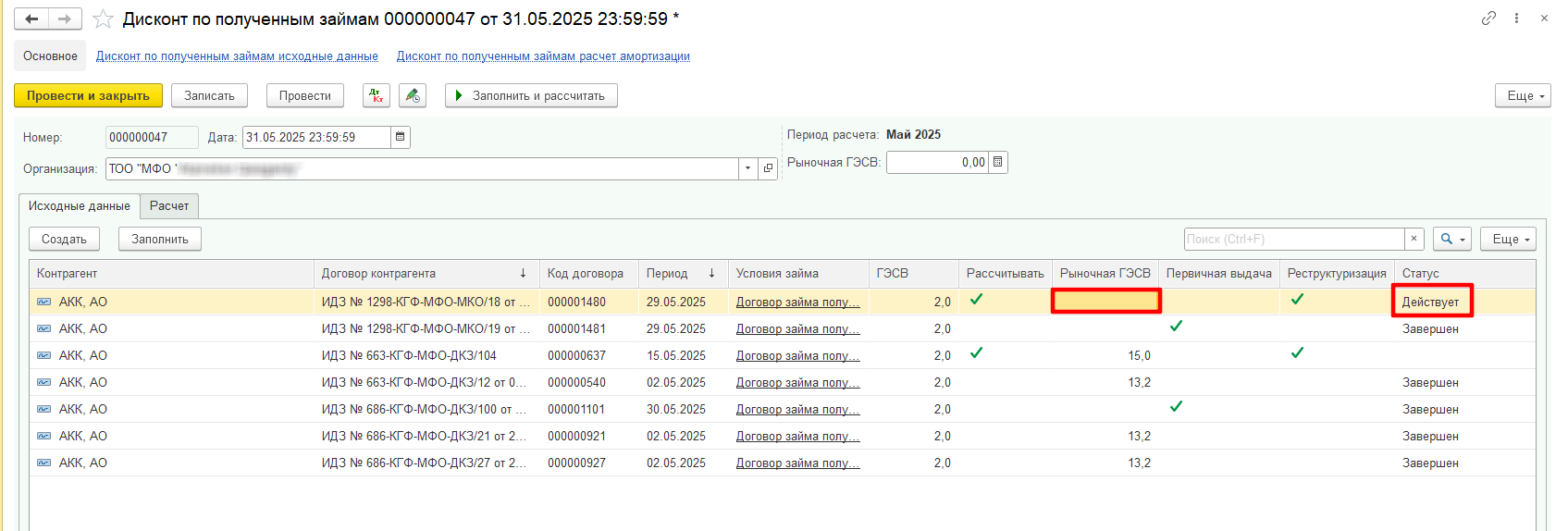The width and height of the screenshot is (1568, 531).
Task: Copy link with the chain icon
Action: point(1488,18)
